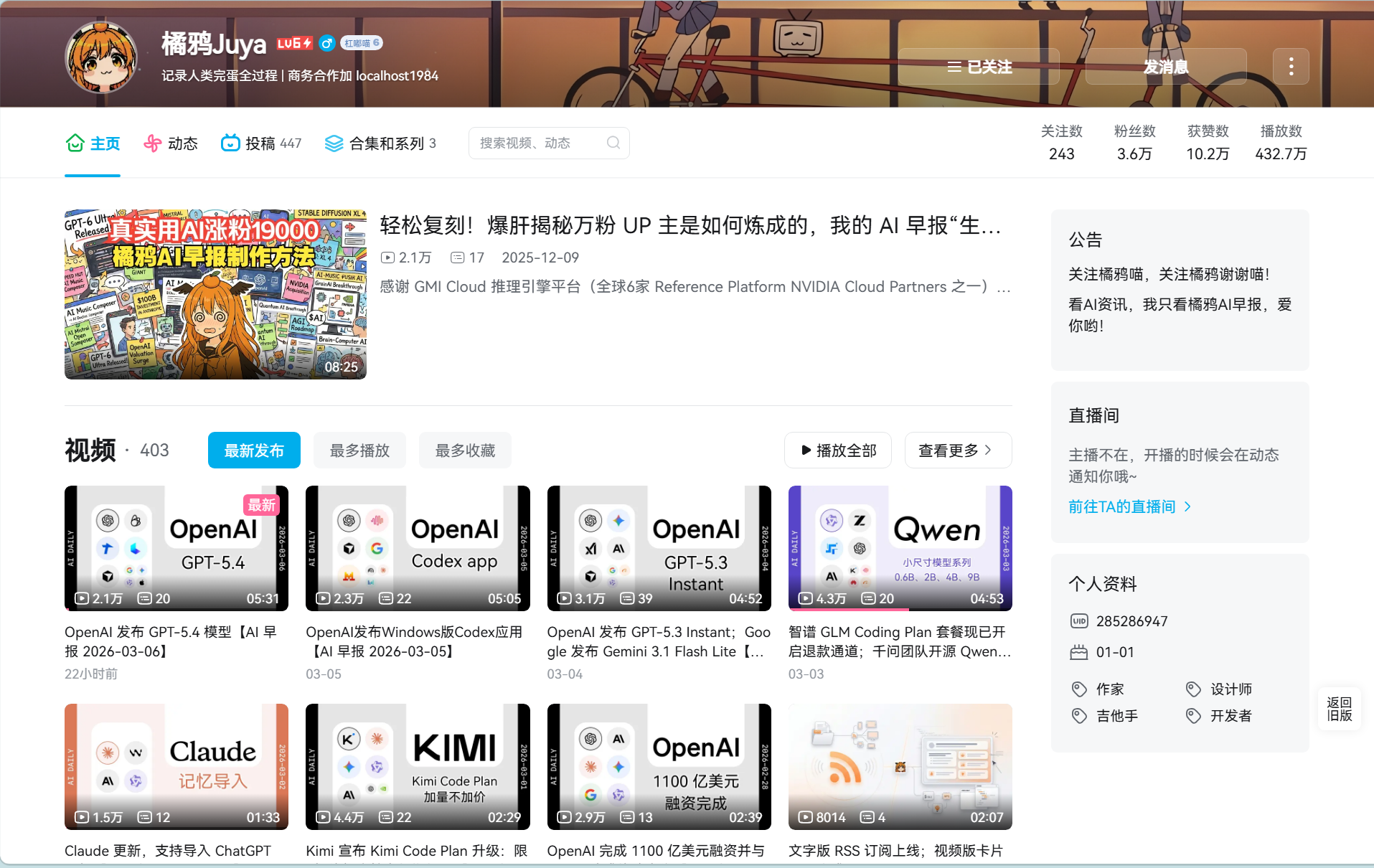Open the OpenAI 发布 GPT-5.4 模型 video title
Screen dimensions: 1374x868
[171, 641]
